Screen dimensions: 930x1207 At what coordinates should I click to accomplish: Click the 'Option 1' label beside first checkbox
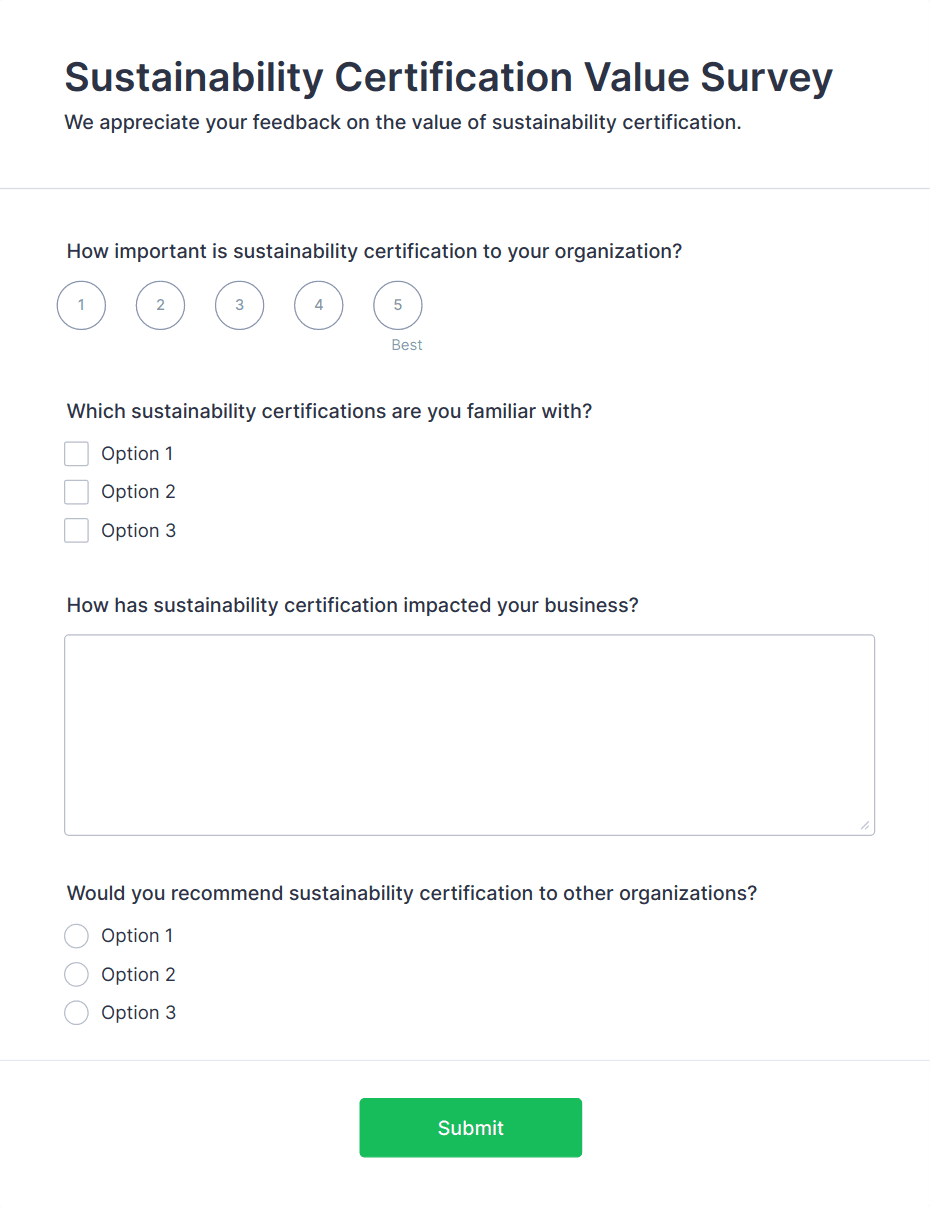137,454
